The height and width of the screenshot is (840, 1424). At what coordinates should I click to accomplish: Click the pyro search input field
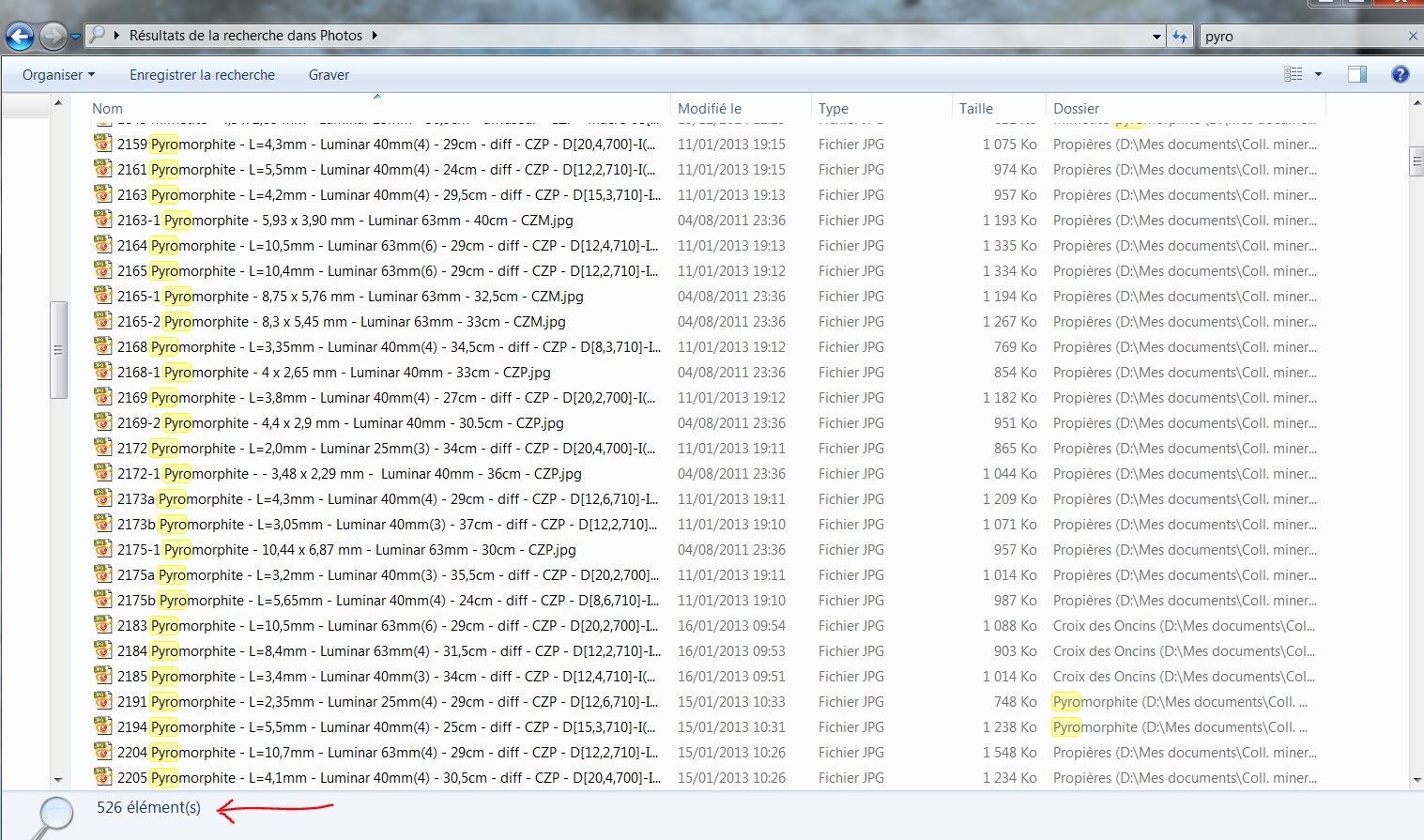[x=1300, y=37]
